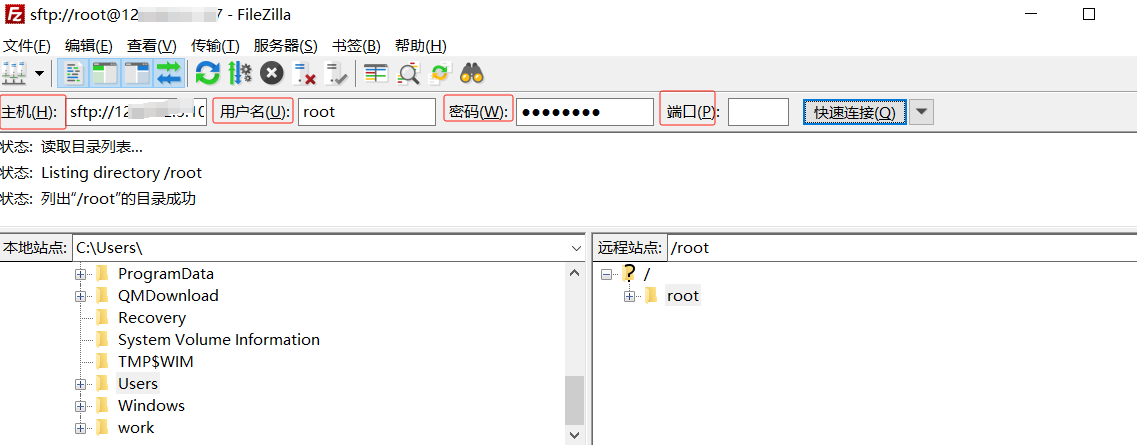Screen dimensions: 1137x445
Task: Click the local tree scrollbar down arrow
Action: click(x=574, y=435)
